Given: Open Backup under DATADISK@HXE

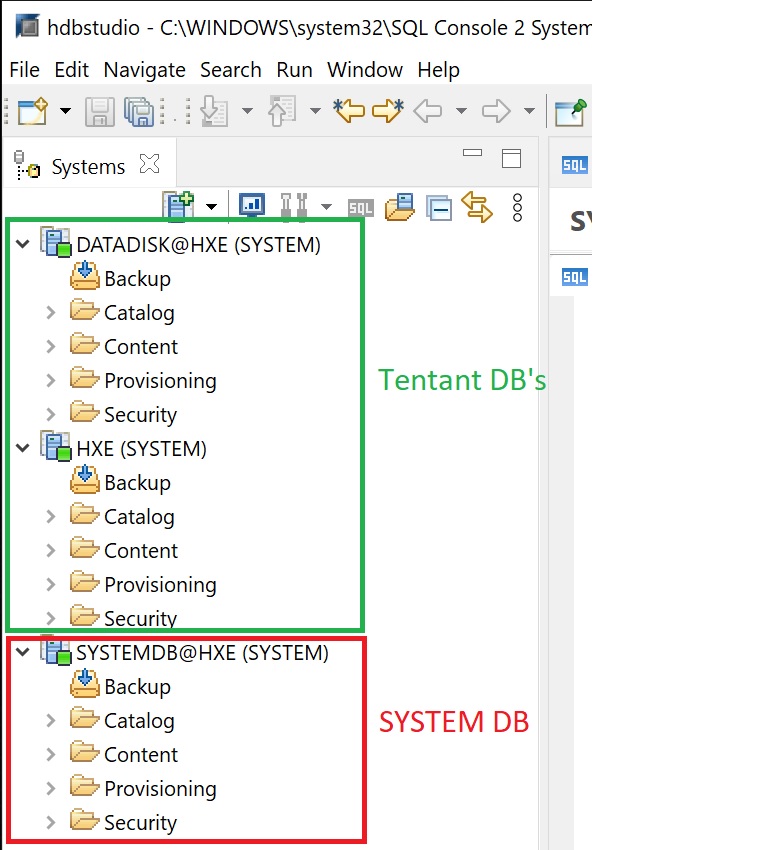Looking at the screenshot, I should (137, 279).
